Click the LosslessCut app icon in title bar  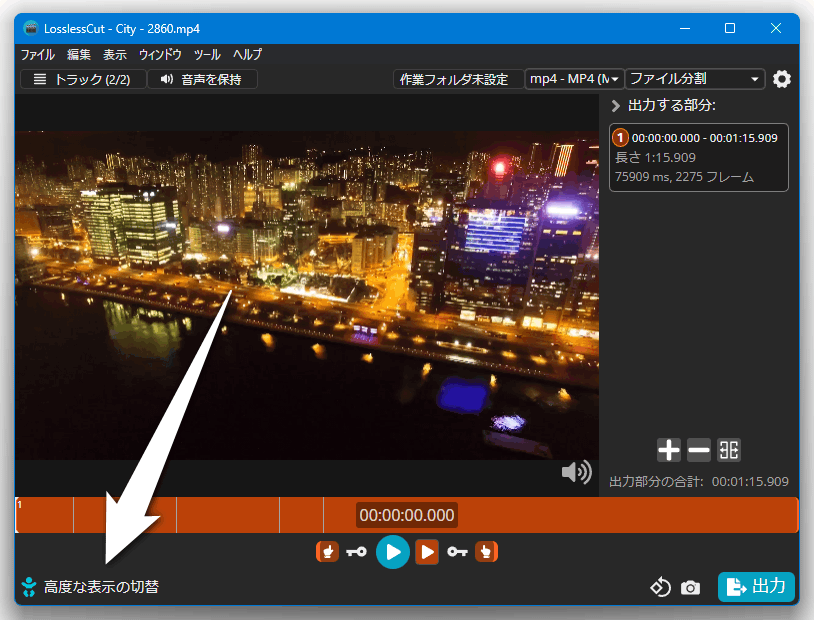coord(31,28)
